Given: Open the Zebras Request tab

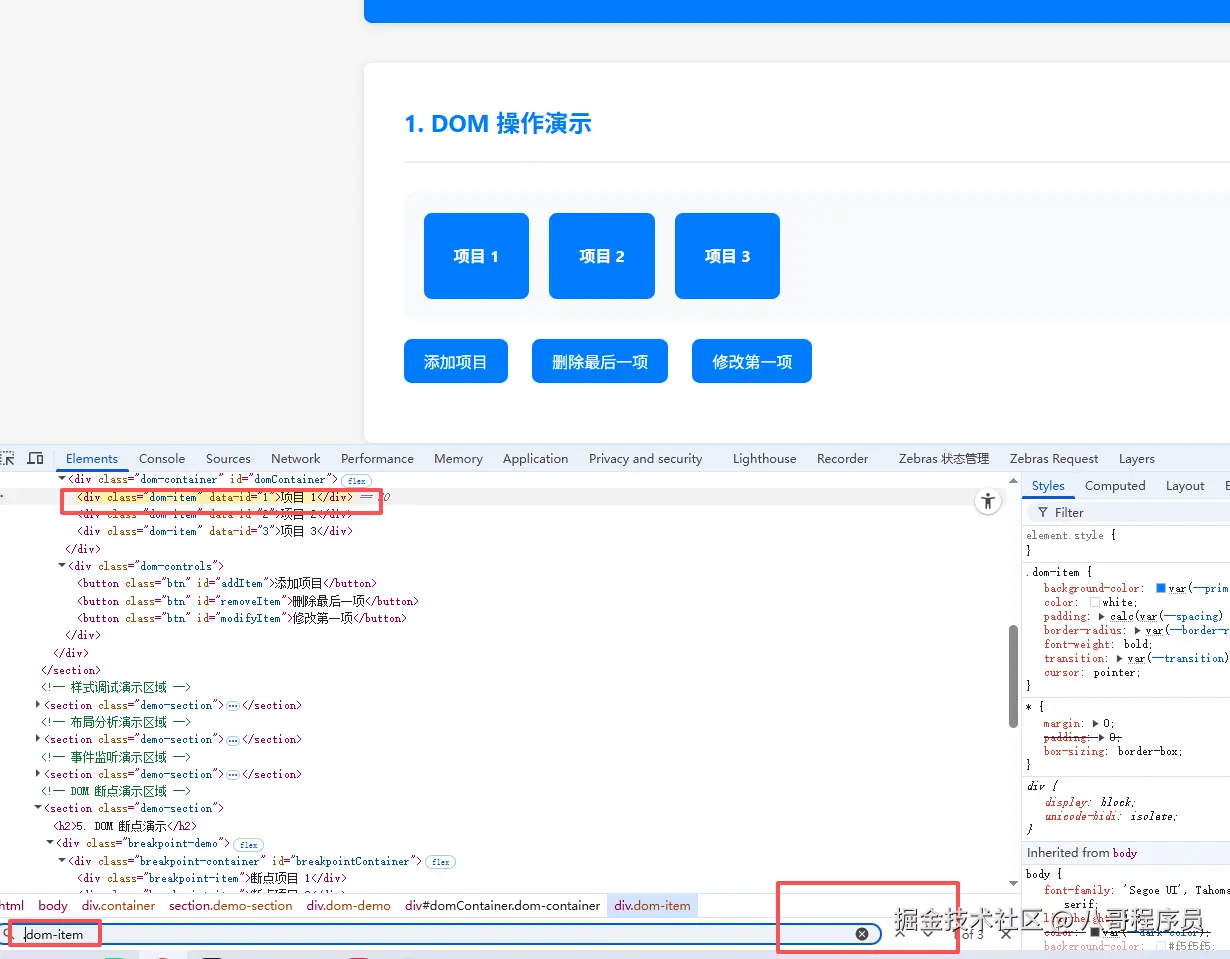Looking at the screenshot, I should pyautogui.click(x=1054, y=458).
